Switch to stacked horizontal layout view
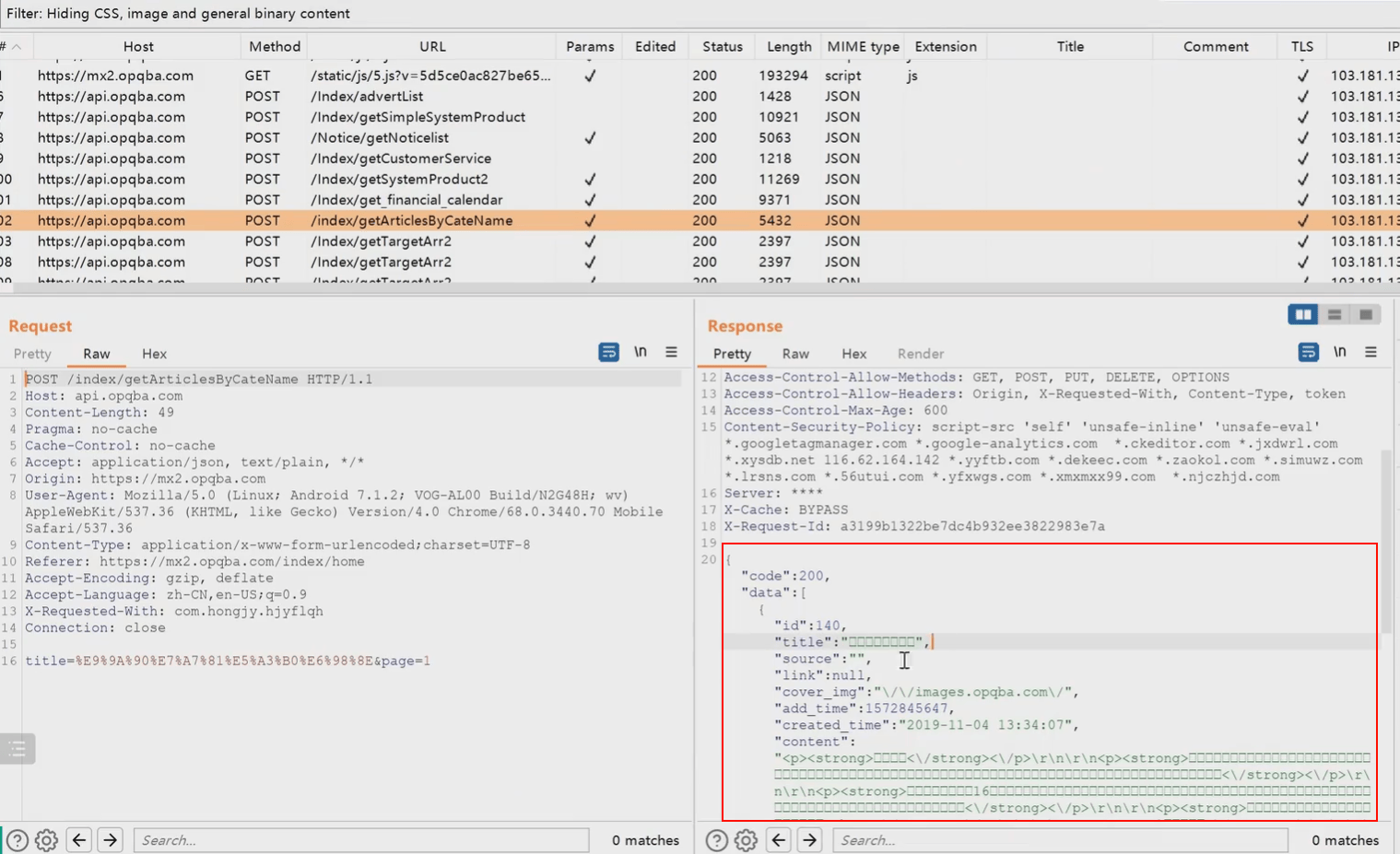 [x=1334, y=315]
